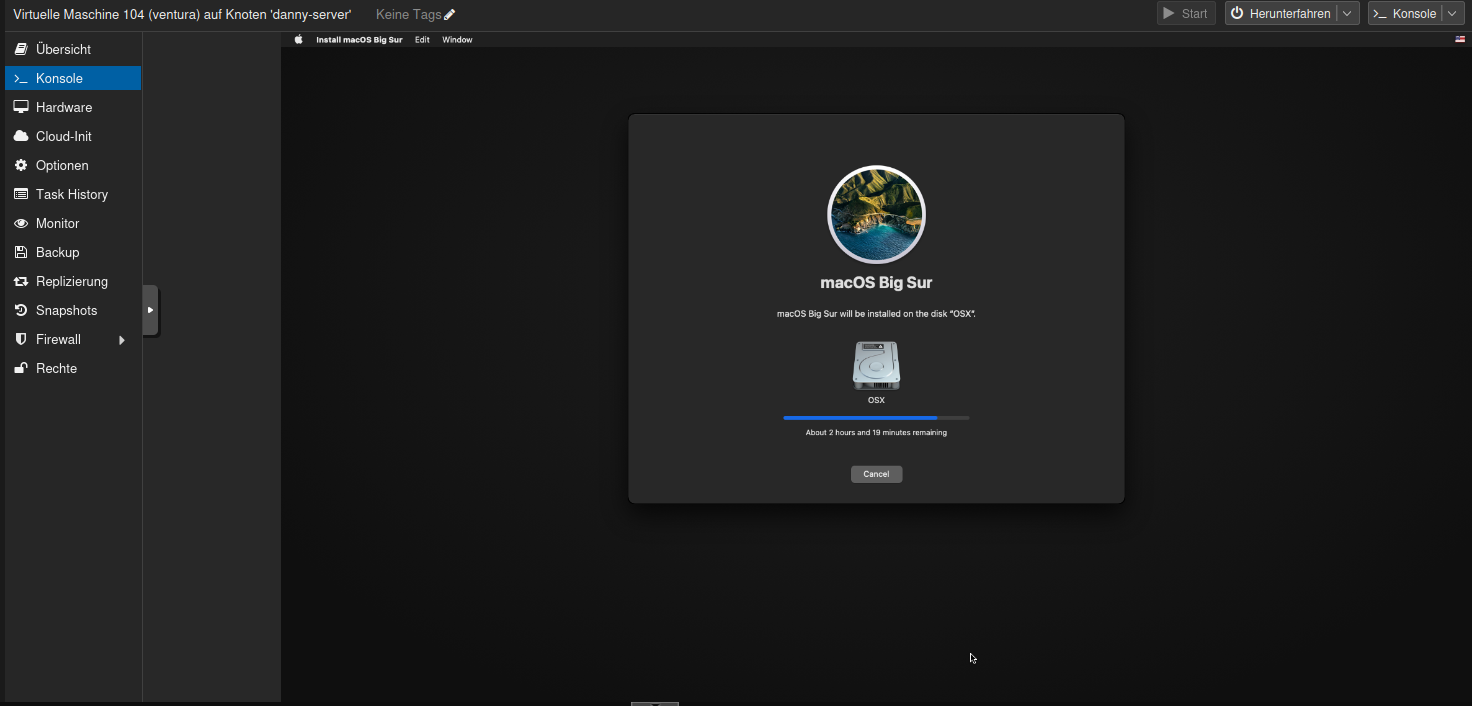
Task: Open the Edit menu in the VM
Action: point(422,40)
